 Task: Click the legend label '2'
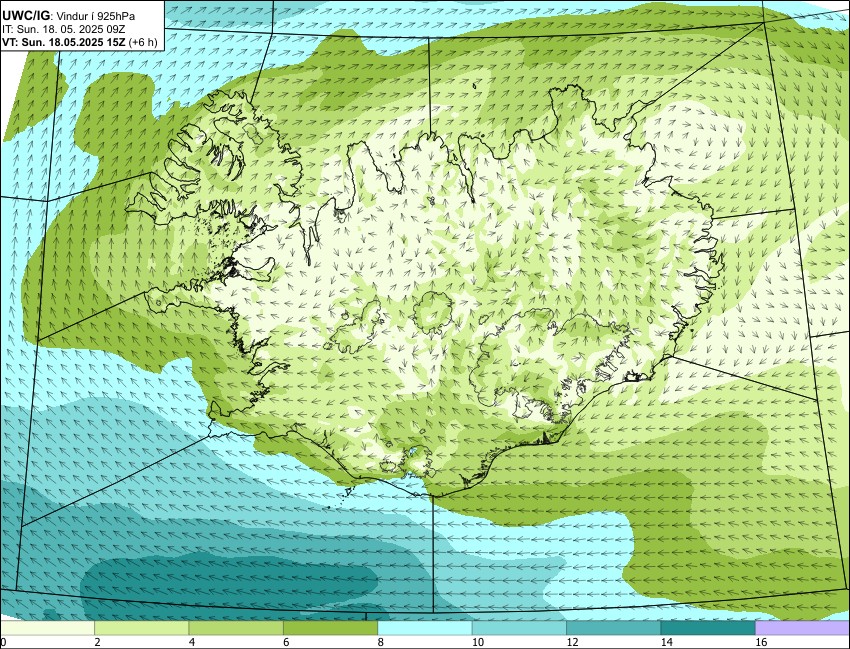[x=97, y=642]
